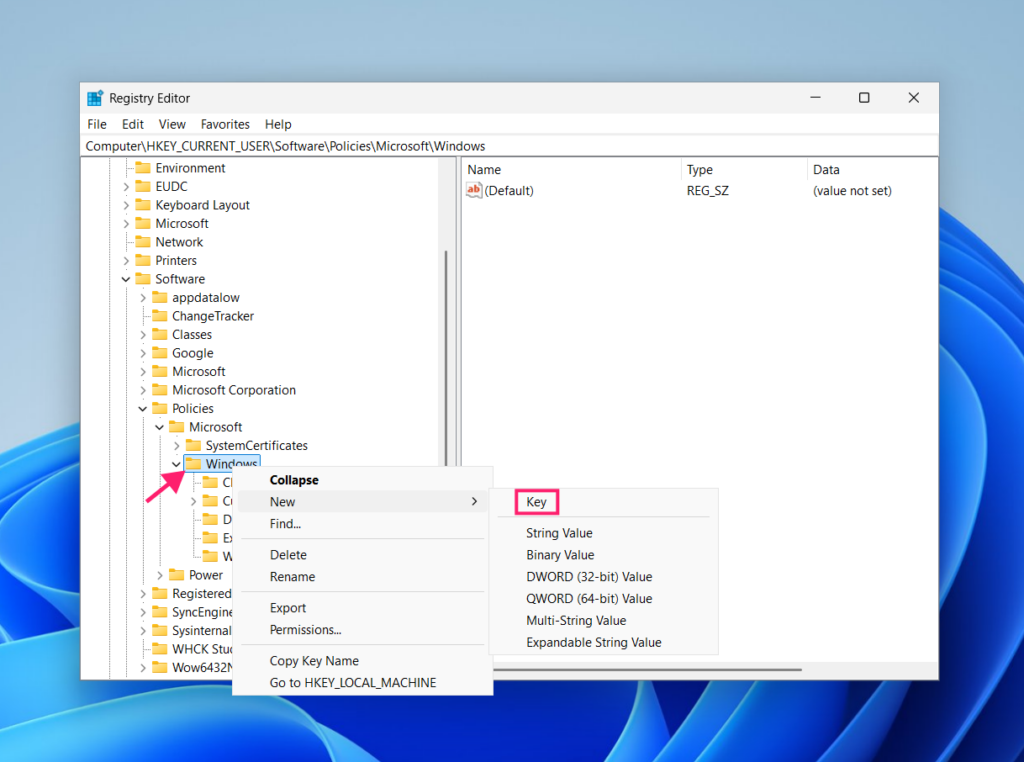
Task: Click the Wow6432Node folder icon
Action: click(x=160, y=667)
